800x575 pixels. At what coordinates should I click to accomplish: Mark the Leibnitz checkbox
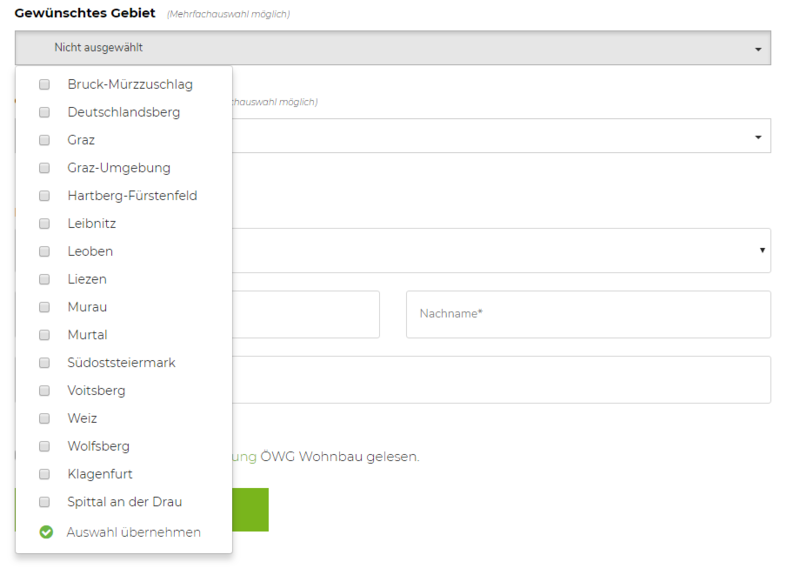point(44,224)
